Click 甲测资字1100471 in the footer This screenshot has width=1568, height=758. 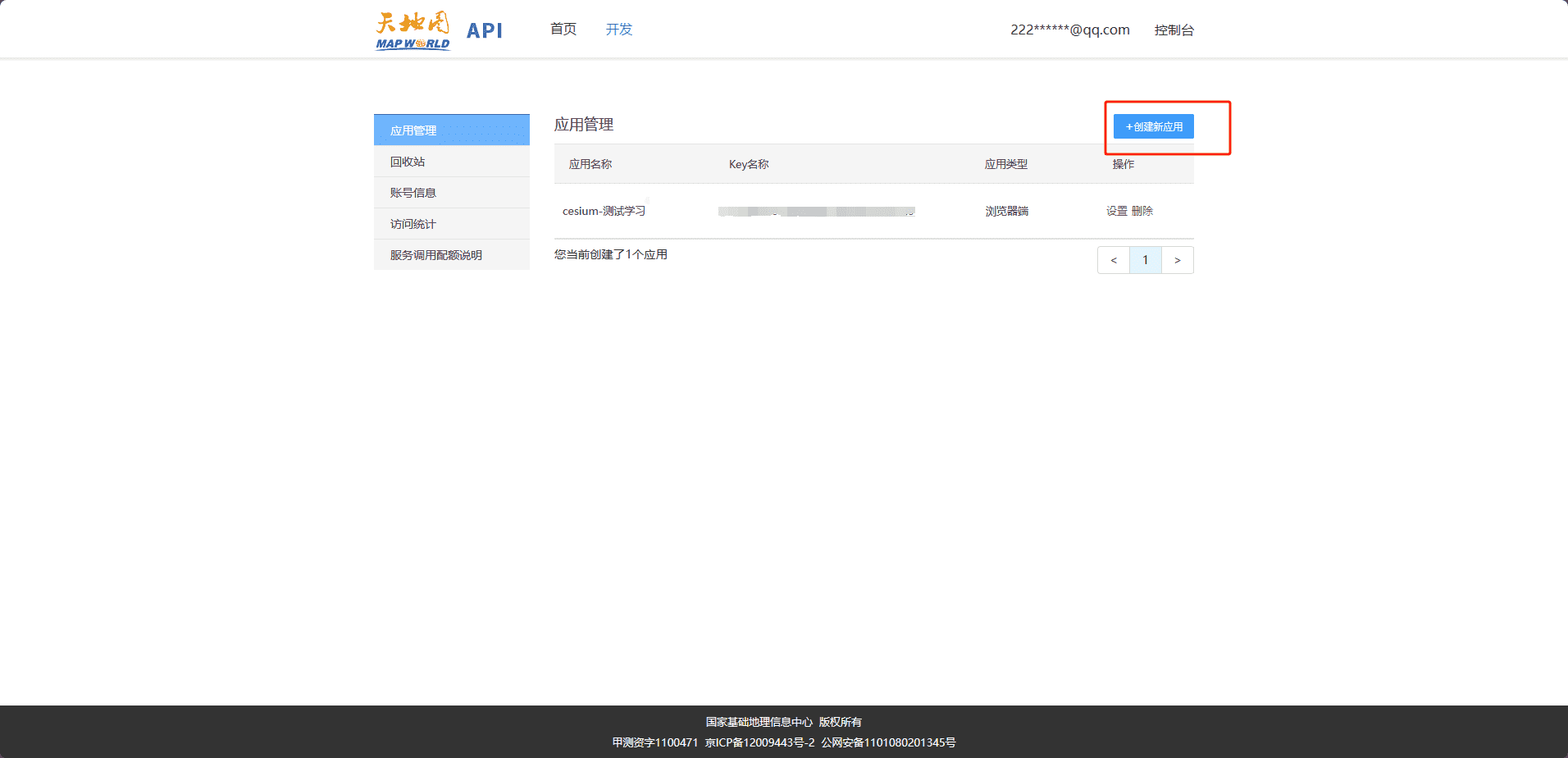coord(654,742)
